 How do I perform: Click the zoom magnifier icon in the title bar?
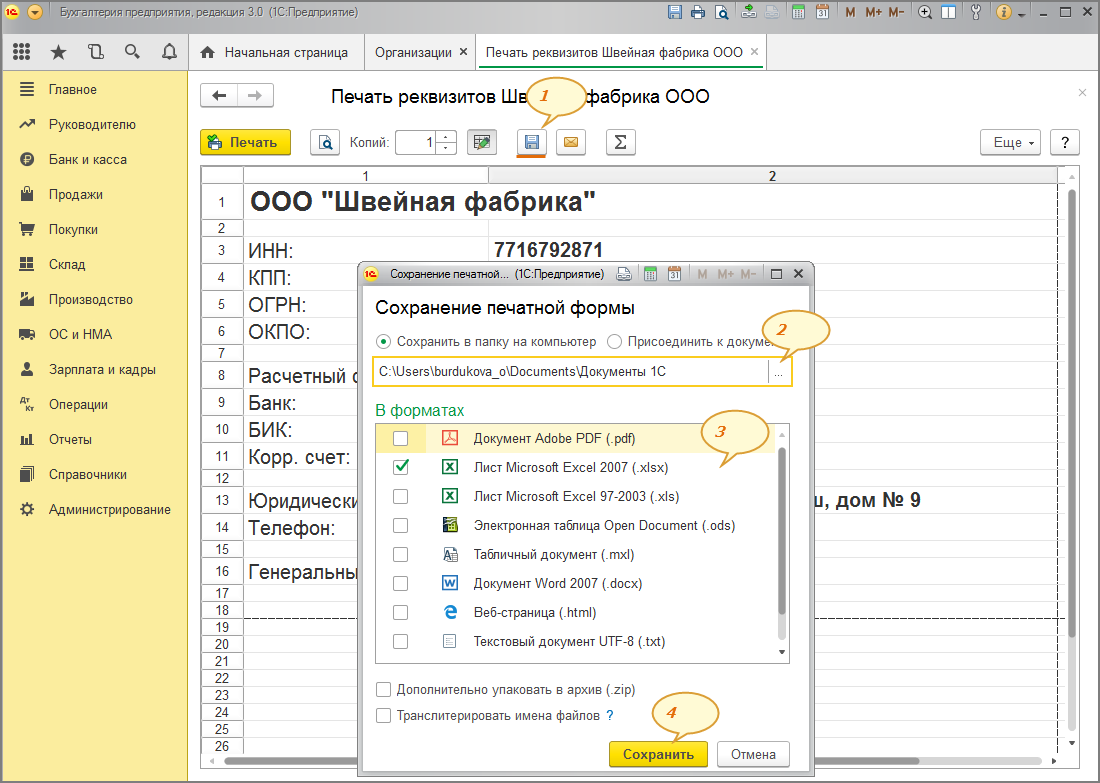[x=926, y=12]
